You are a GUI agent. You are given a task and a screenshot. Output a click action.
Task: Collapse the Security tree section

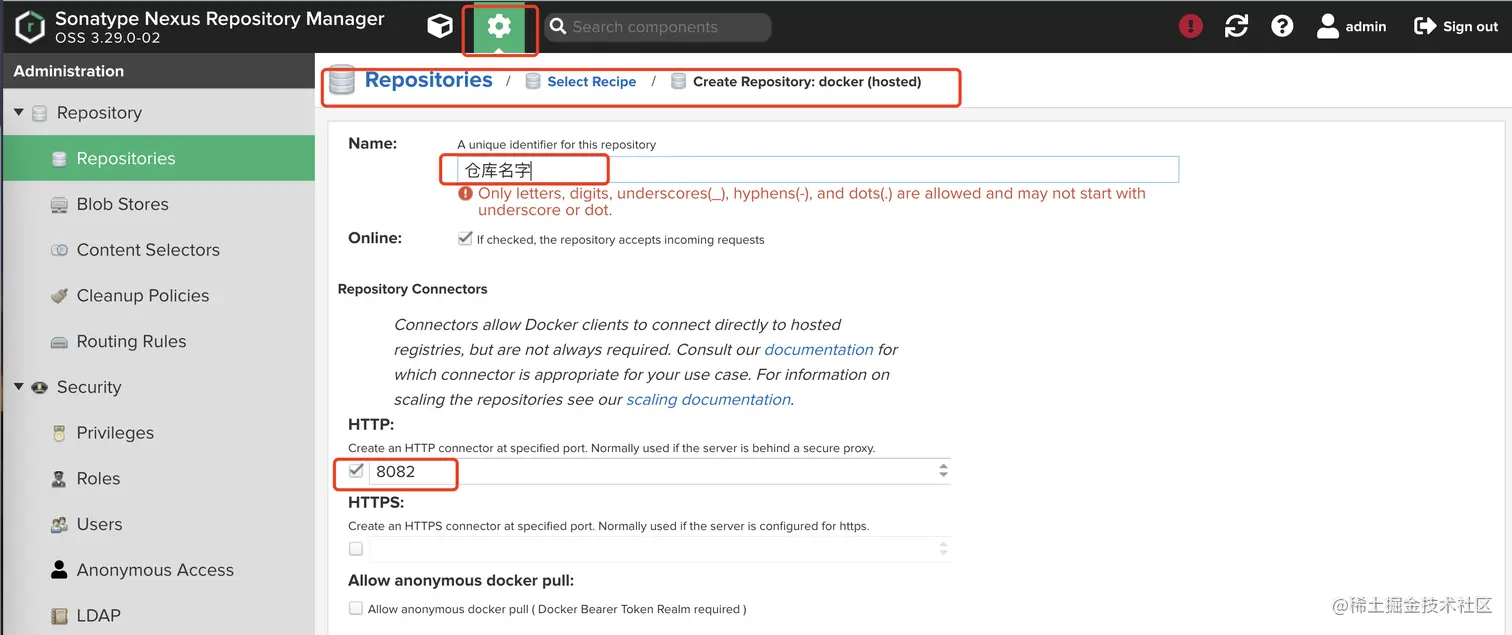click(18, 387)
